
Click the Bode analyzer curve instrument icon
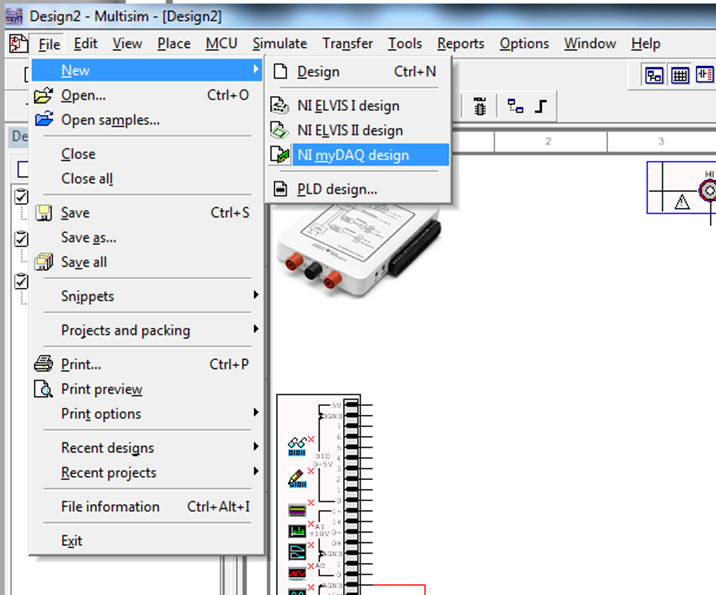[x=297, y=552]
